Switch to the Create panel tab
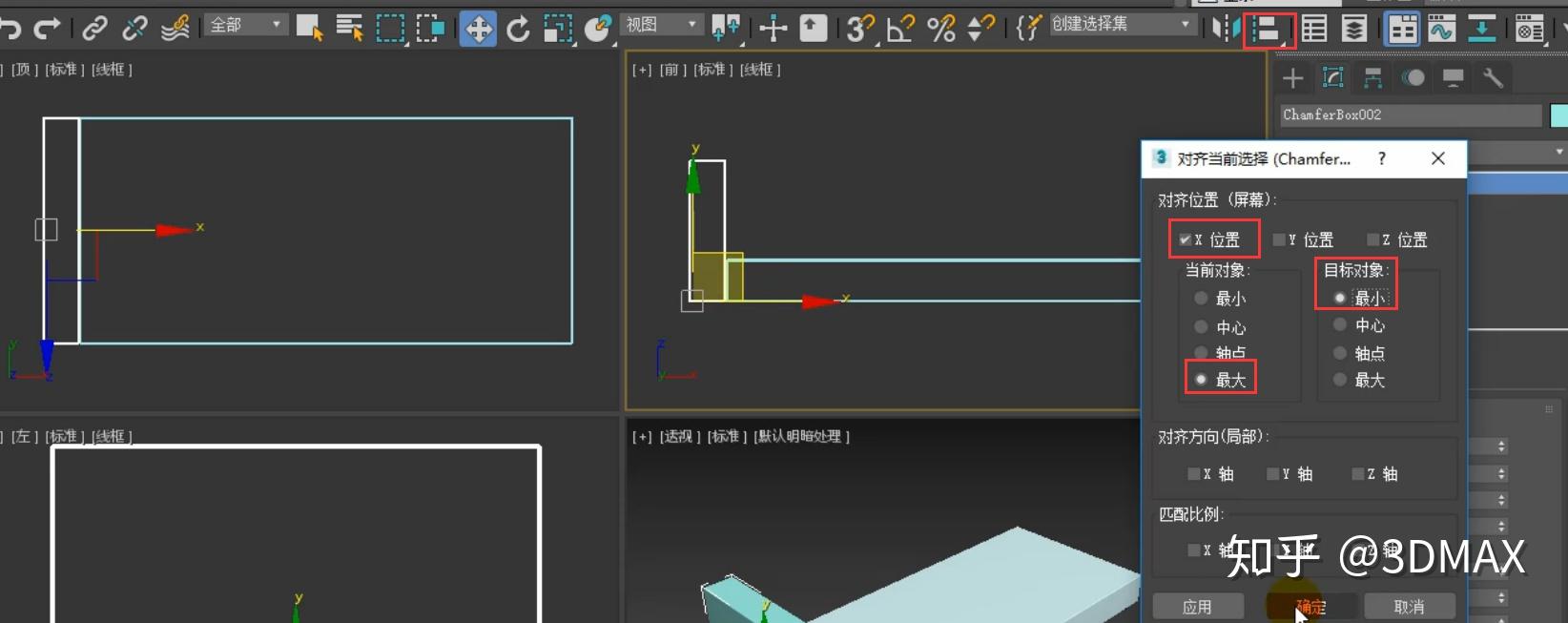 [x=1293, y=78]
